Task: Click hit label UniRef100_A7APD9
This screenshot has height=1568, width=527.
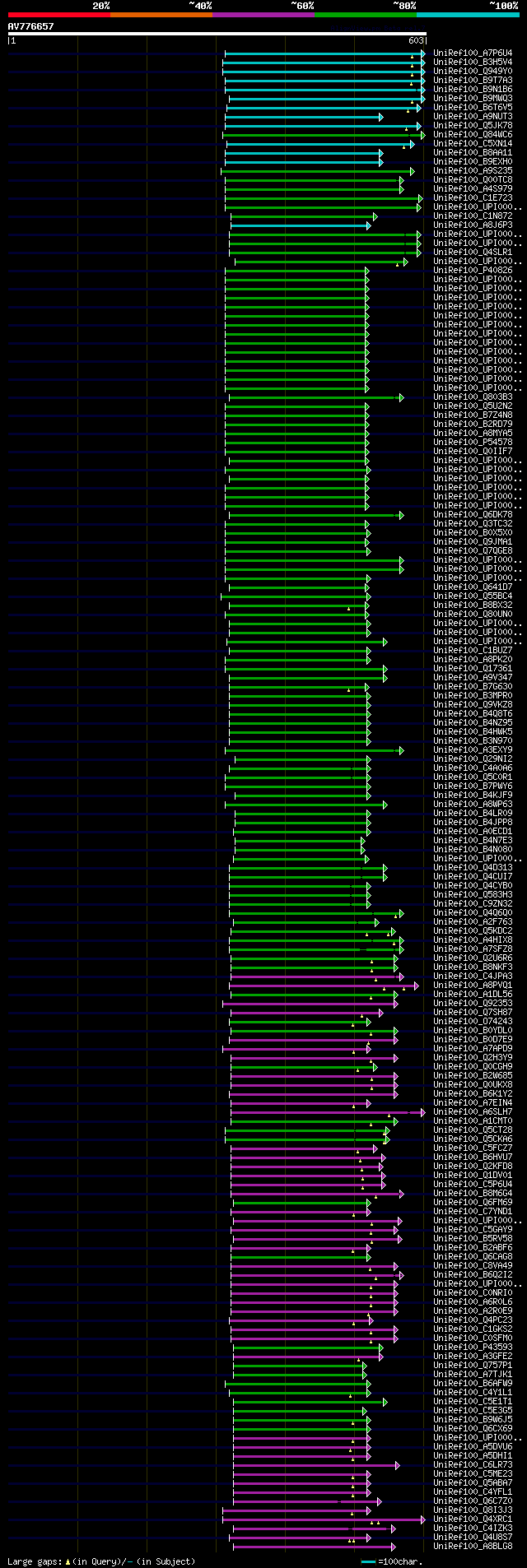Action: [473, 1048]
